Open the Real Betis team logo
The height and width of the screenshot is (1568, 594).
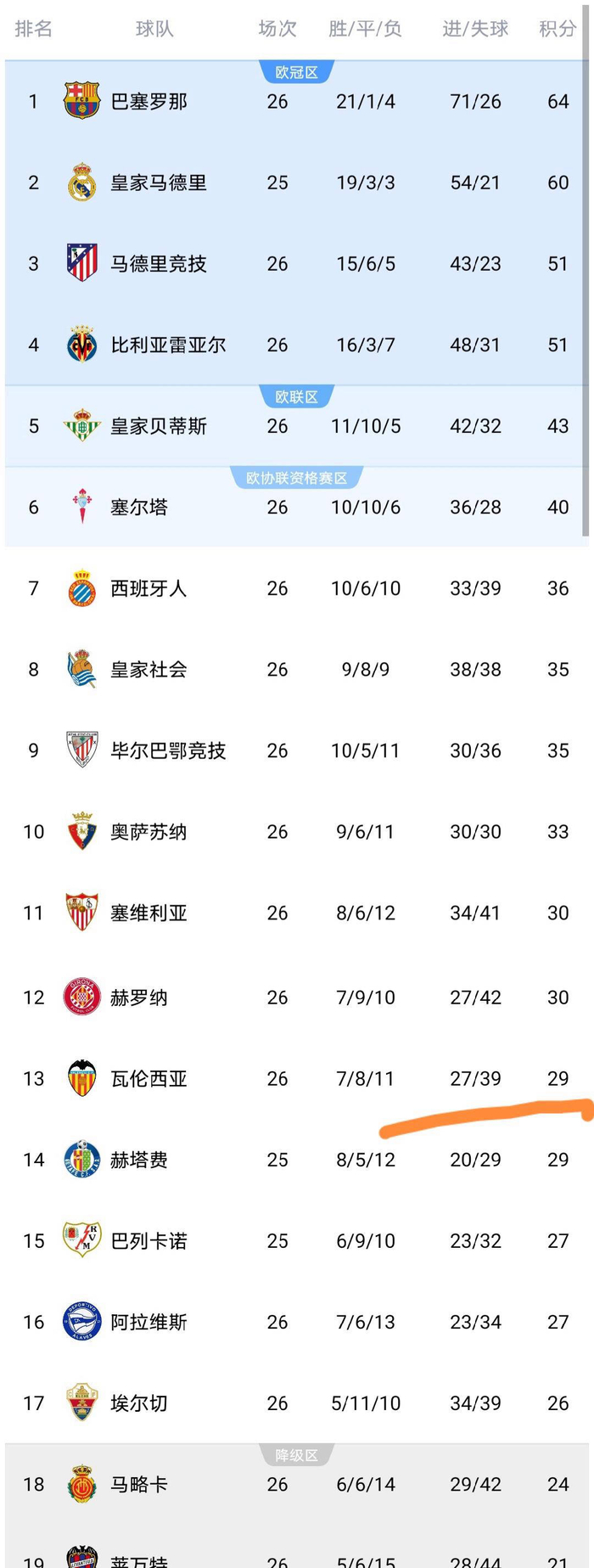(x=82, y=426)
